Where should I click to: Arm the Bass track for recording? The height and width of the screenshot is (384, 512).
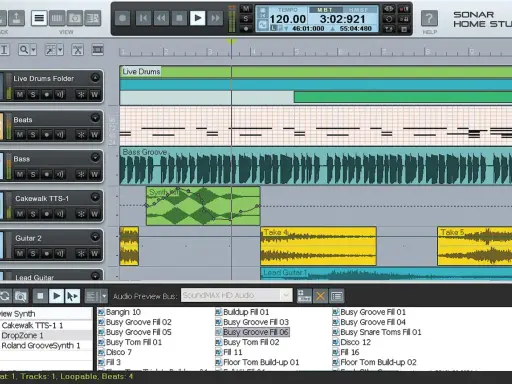[x=47, y=174]
